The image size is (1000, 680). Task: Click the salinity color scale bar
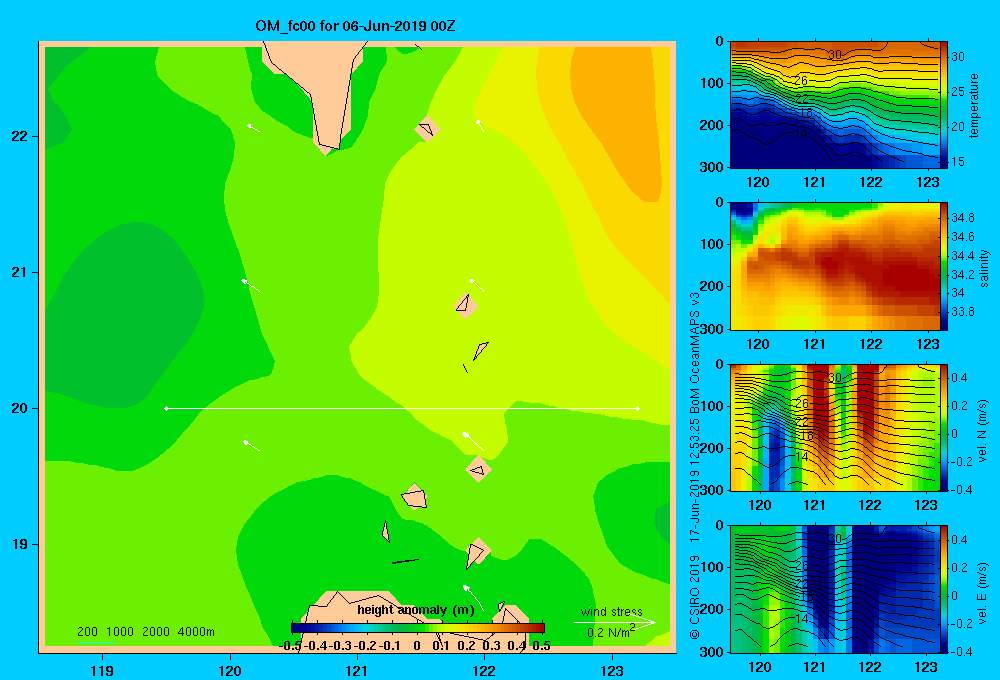pos(944,266)
